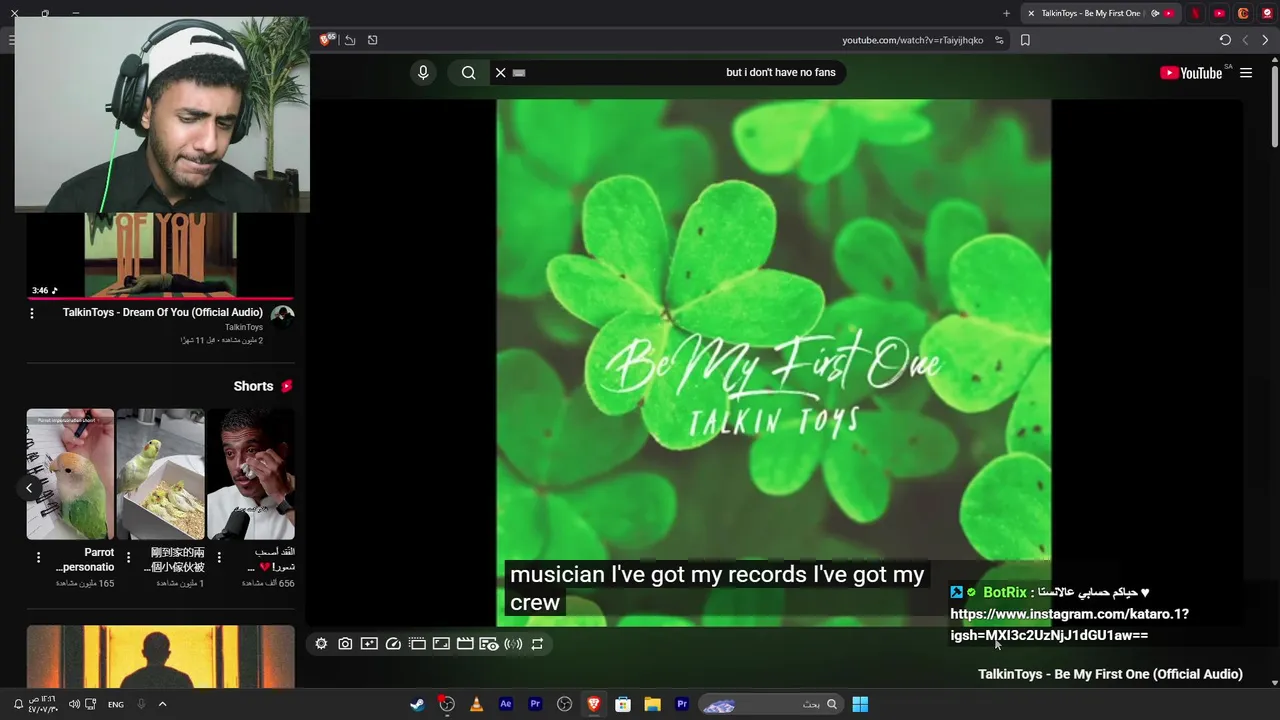
Task: Open the on-screen keyboard icon in search box
Action: click(519, 73)
